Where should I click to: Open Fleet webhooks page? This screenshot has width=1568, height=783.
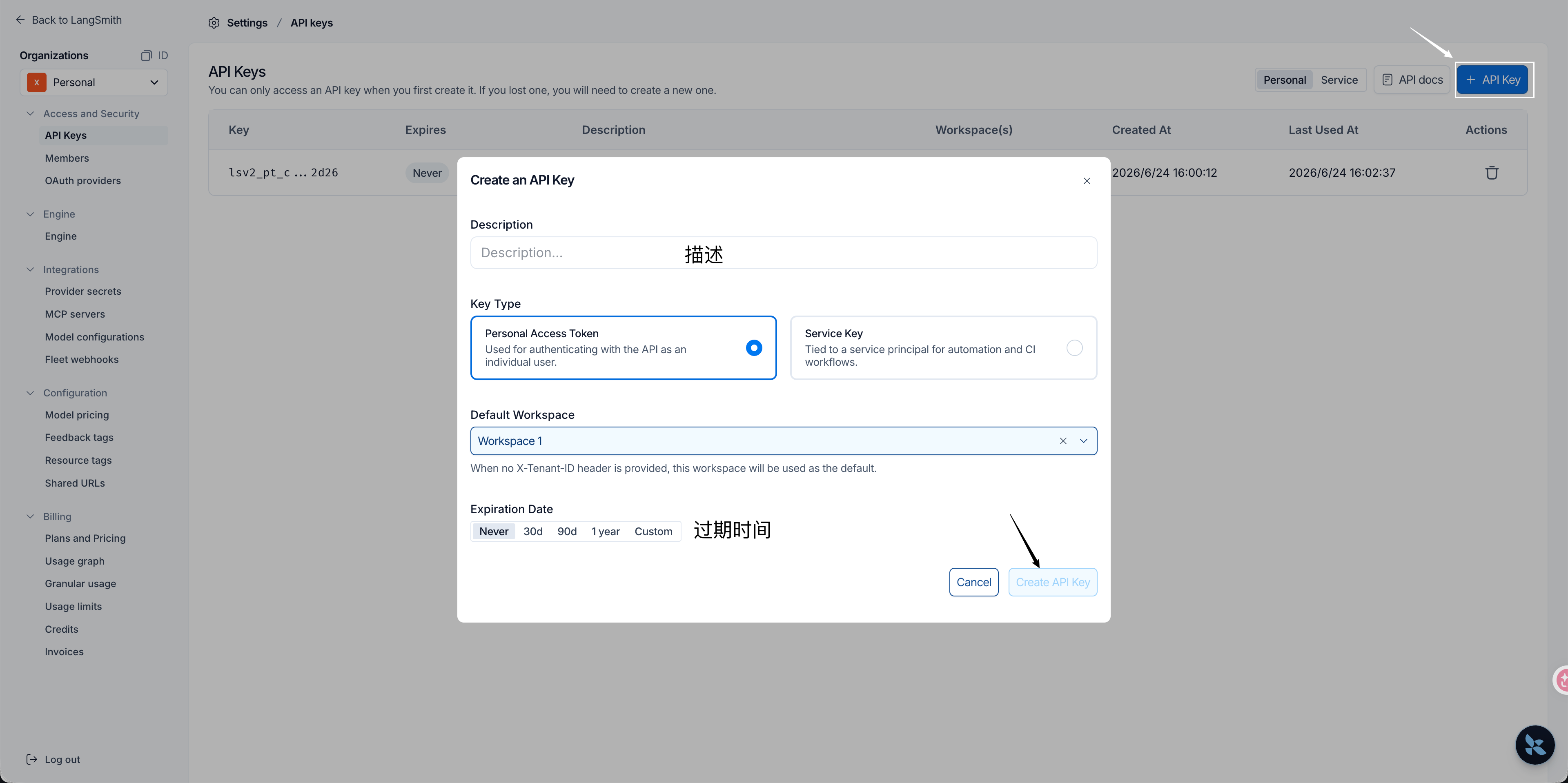[x=82, y=360]
